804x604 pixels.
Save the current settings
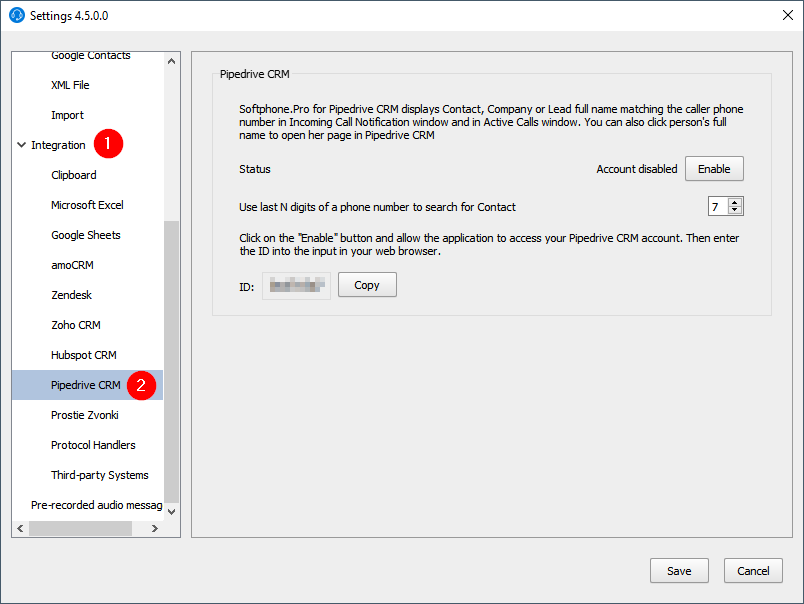point(679,570)
